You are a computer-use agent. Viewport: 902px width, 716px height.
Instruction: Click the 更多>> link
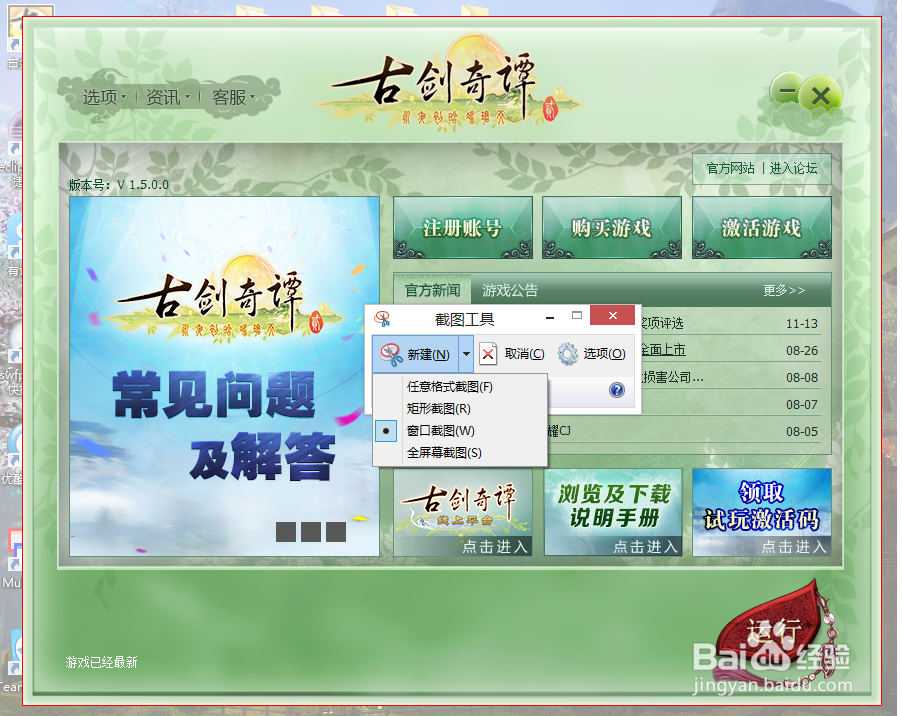click(x=784, y=290)
